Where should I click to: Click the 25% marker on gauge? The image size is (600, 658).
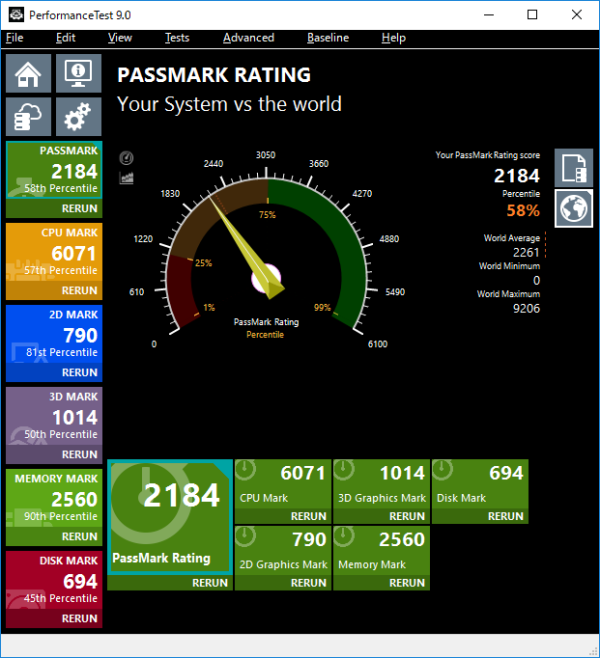coord(203,263)
